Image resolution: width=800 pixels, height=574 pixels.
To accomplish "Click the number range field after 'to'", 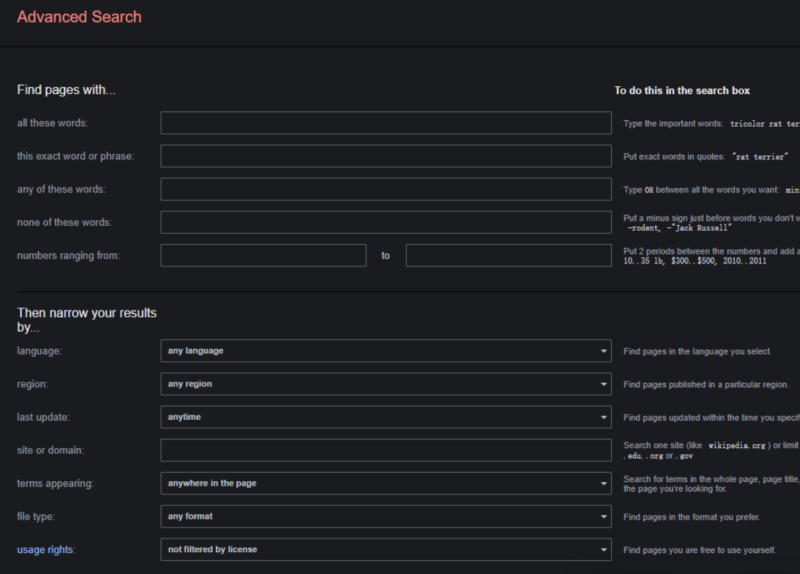I will (x=508, y=256).
